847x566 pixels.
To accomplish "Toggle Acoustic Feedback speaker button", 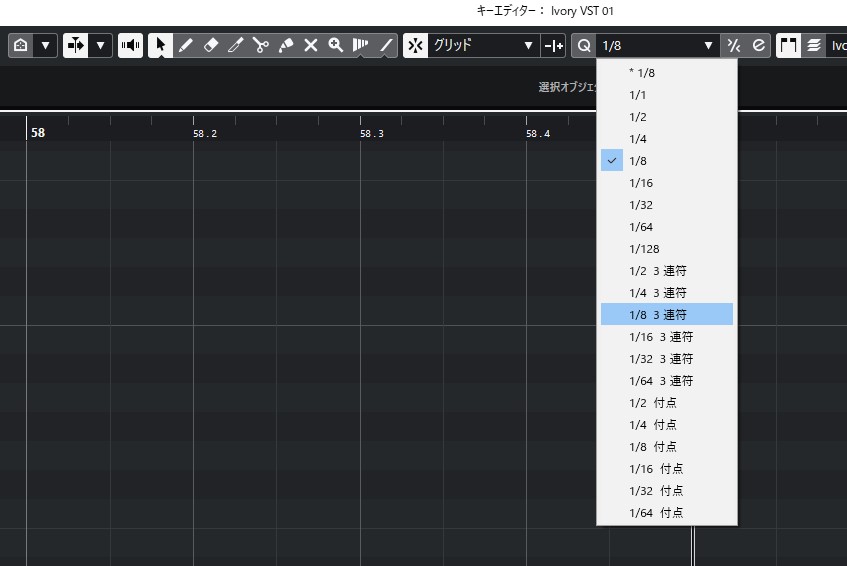I will (130, 45).
